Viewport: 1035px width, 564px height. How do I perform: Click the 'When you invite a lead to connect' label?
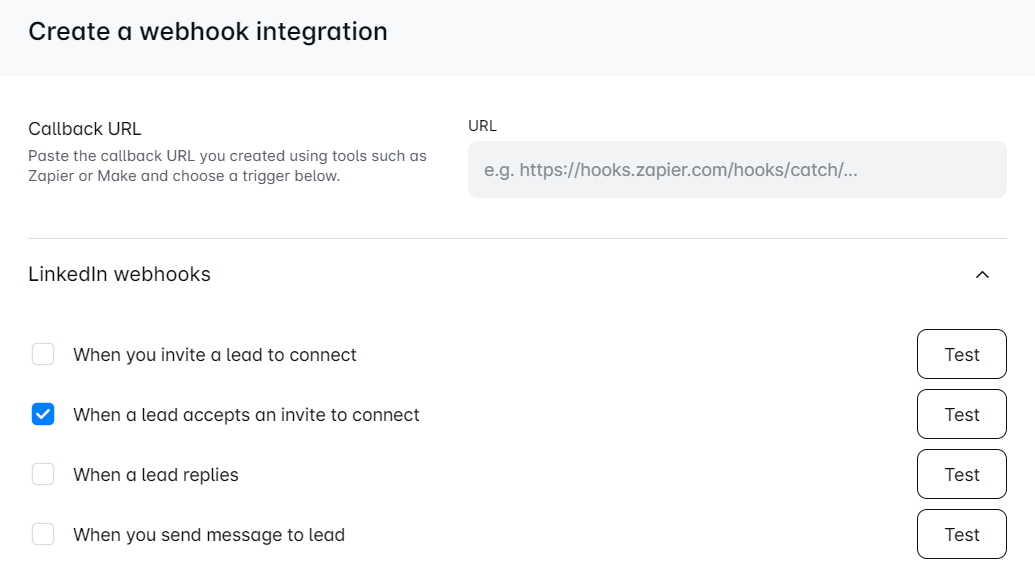coord(215,355)
